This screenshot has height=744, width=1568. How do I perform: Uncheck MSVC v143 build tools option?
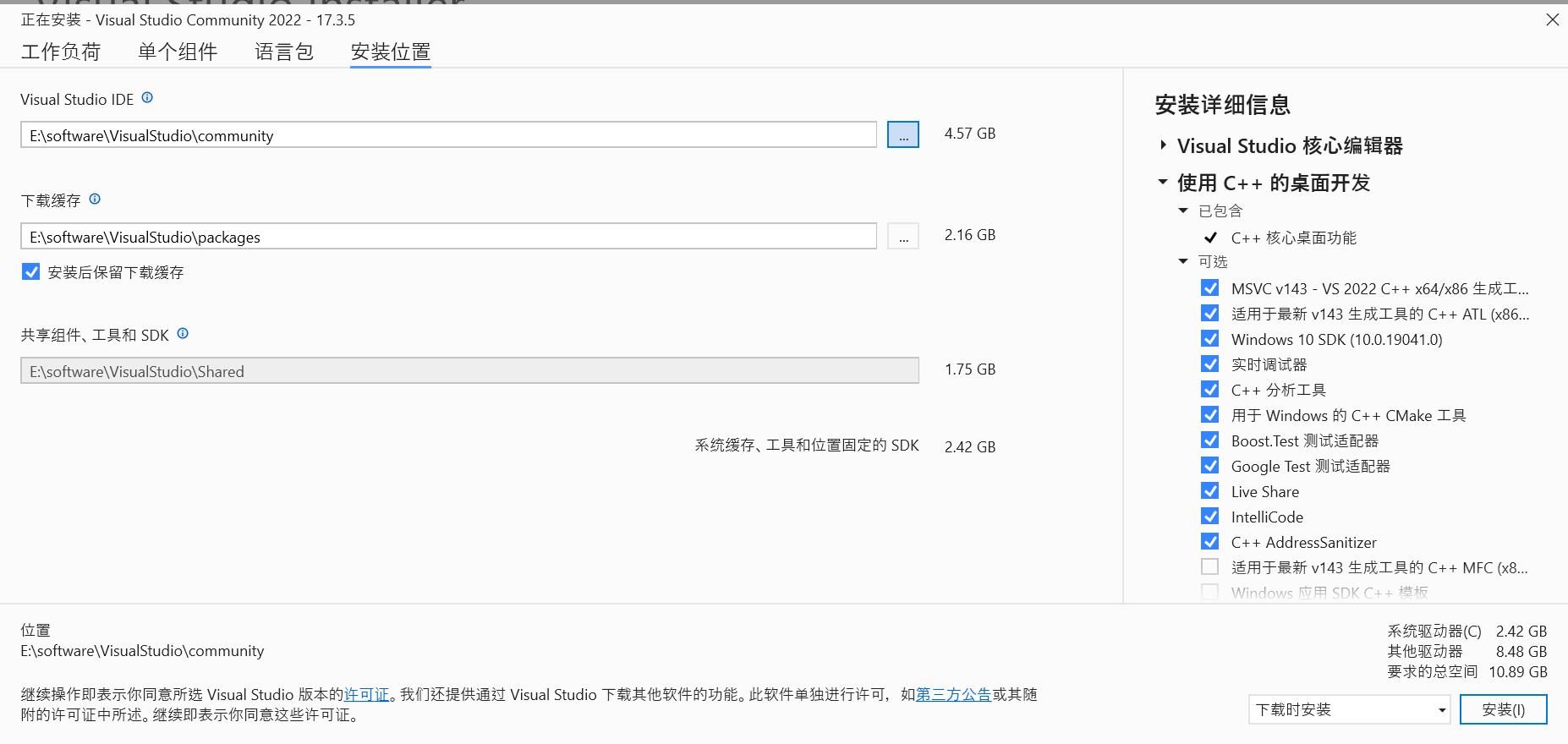coord(1210,288)
